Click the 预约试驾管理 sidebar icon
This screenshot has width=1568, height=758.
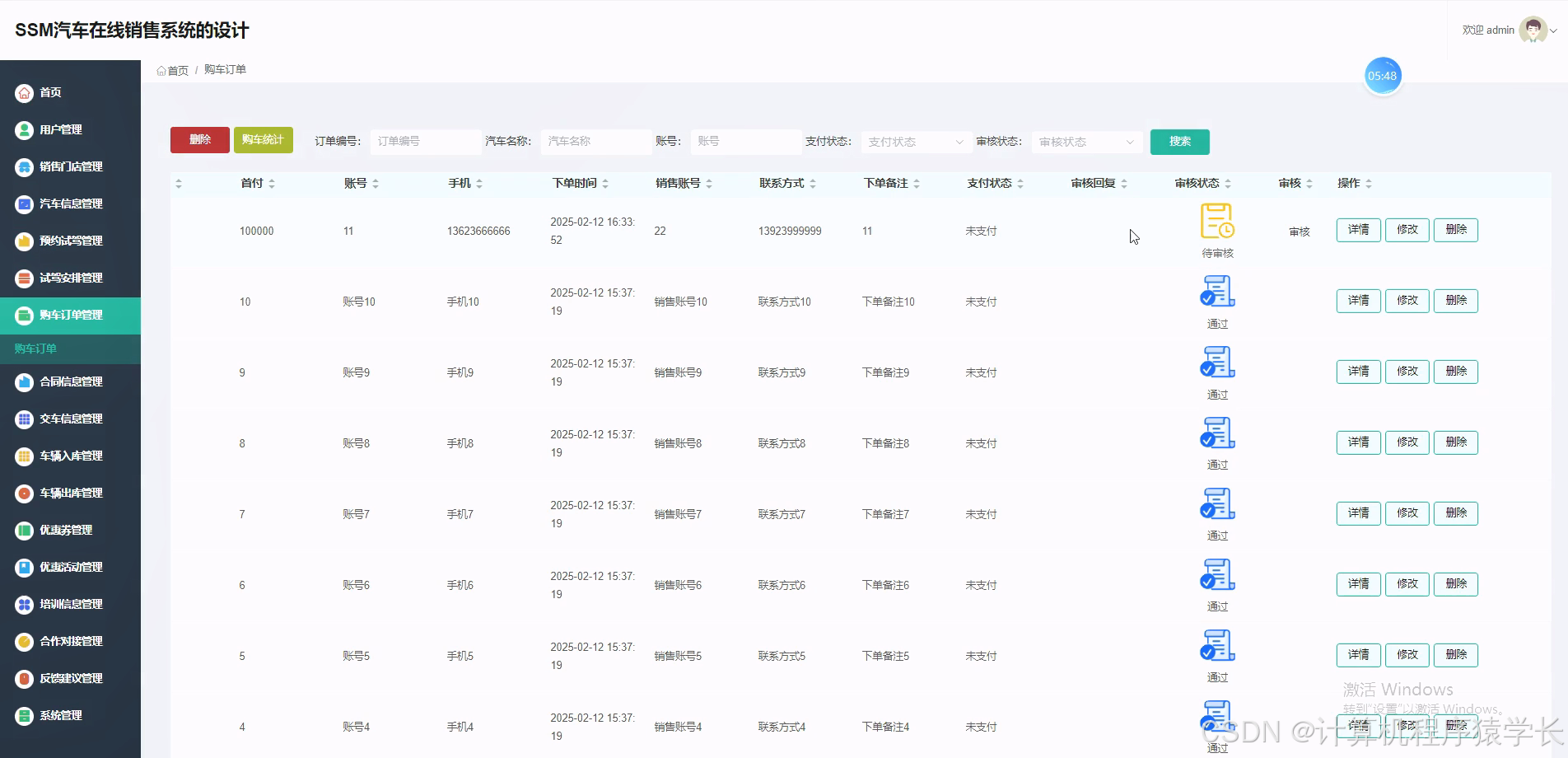[x=25, y=241]
